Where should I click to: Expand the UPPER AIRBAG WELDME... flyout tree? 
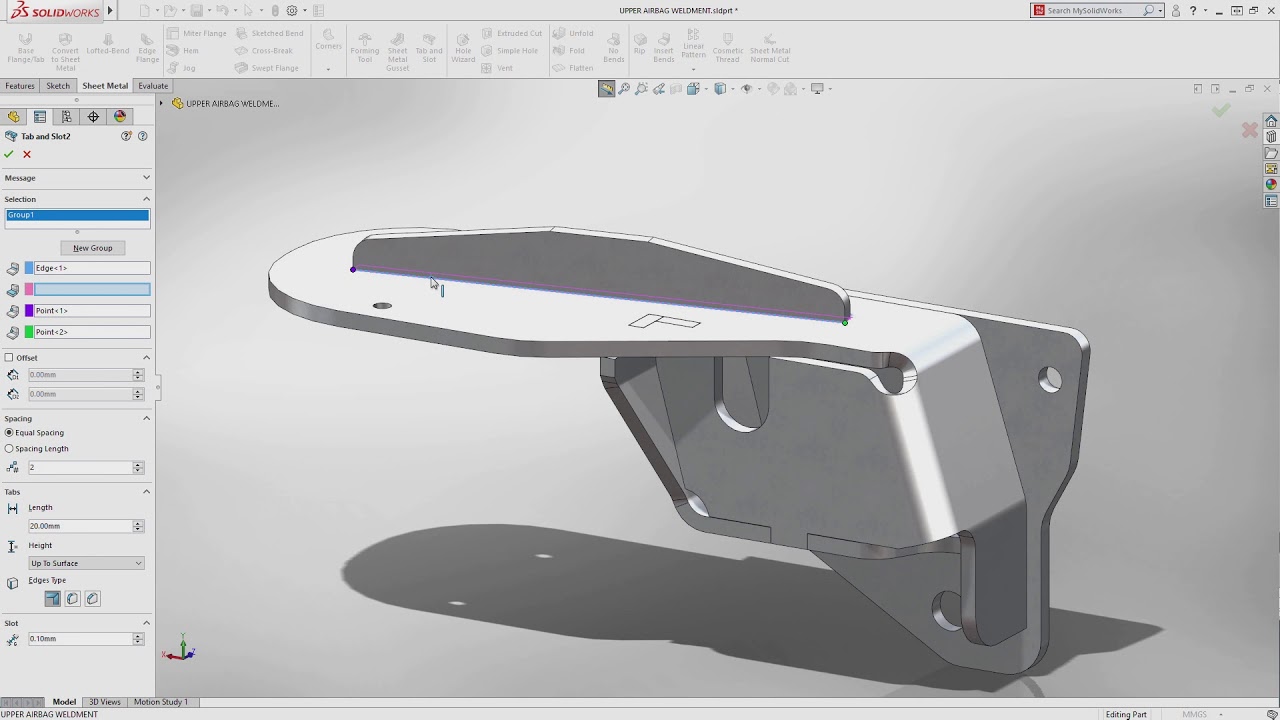point(163,103)
